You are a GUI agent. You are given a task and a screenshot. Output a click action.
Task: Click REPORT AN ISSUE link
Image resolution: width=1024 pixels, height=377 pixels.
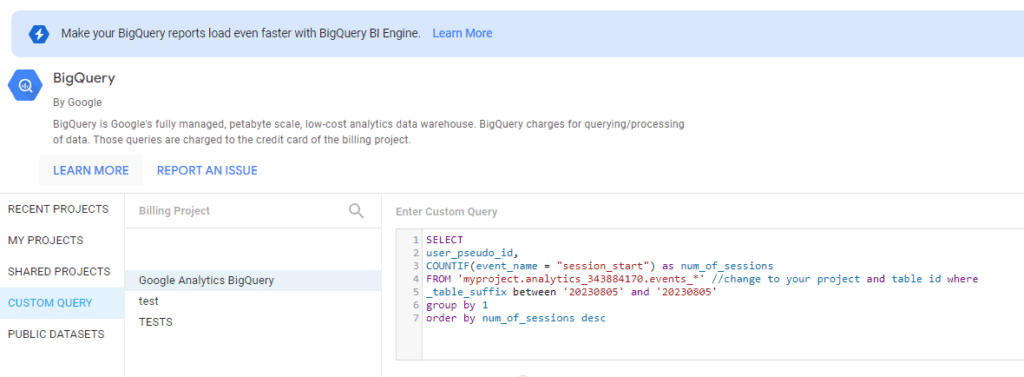(x=207, y=171)
